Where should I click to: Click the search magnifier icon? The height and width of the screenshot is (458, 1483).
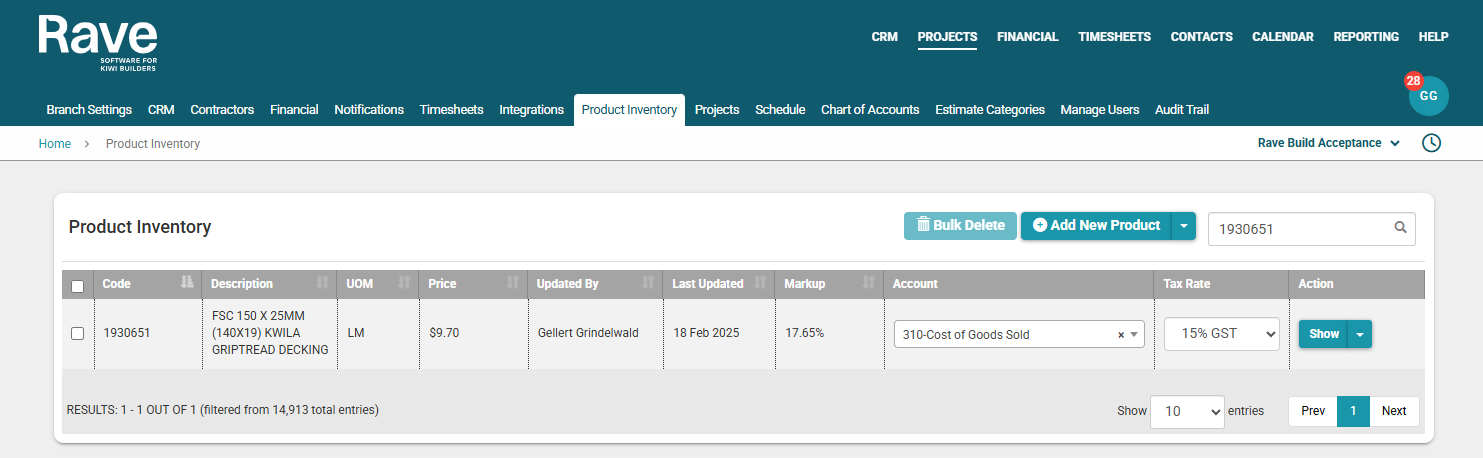(1401, 227)
